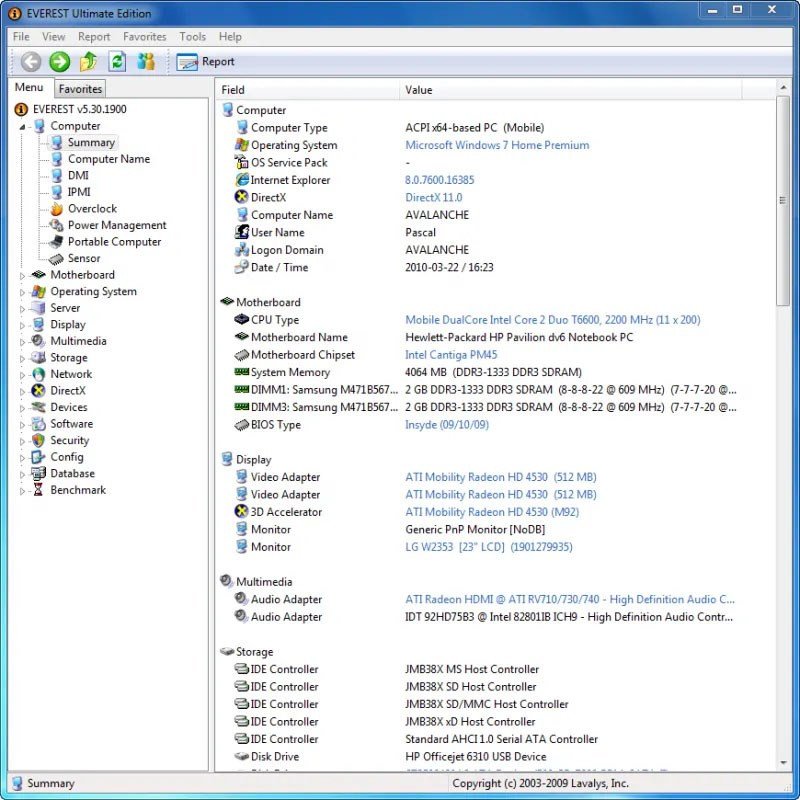Expand the Storage category in sidebar
Screen dimensions: 800x800
21,357
